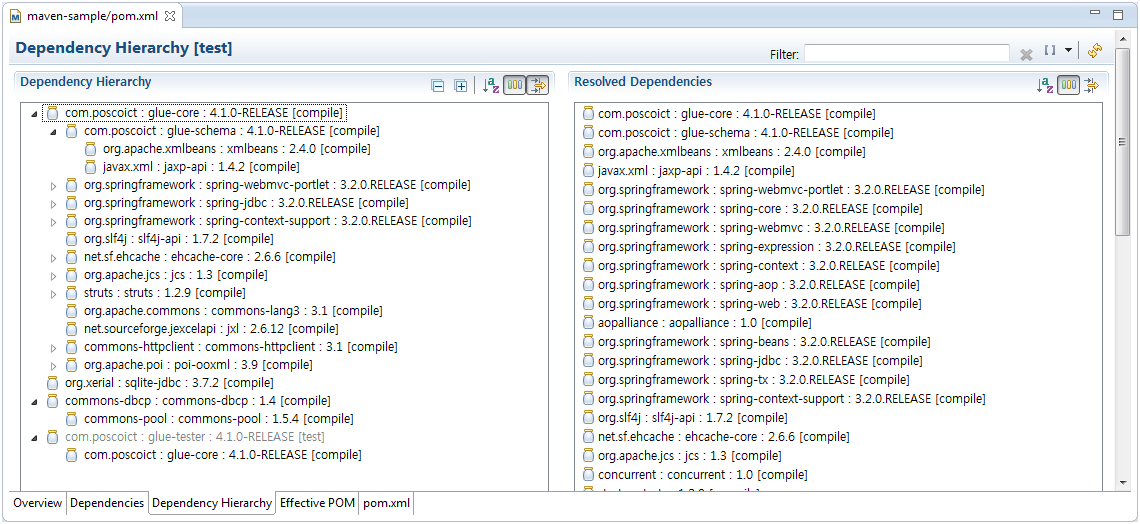1140x524 pixels.
Task: Click jar icon of concurrent 1.0 in Resolved list
Action: [x=589, y=475]
